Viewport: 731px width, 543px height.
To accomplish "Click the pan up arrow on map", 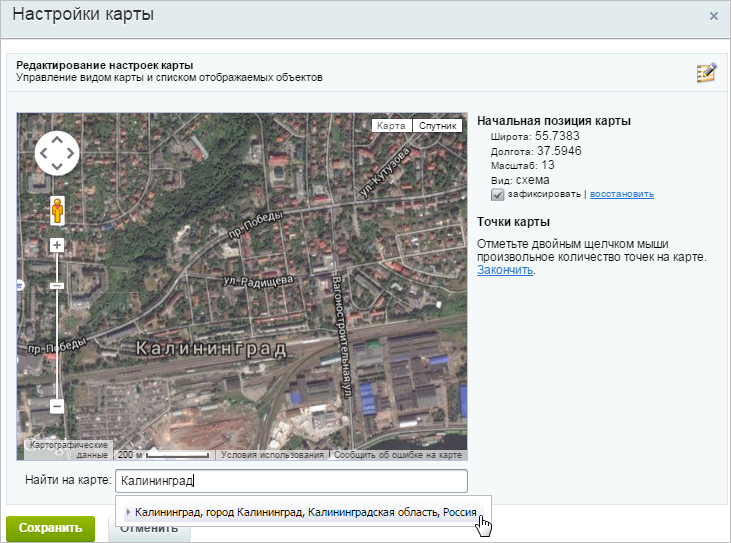I will (x=57, y=139).
